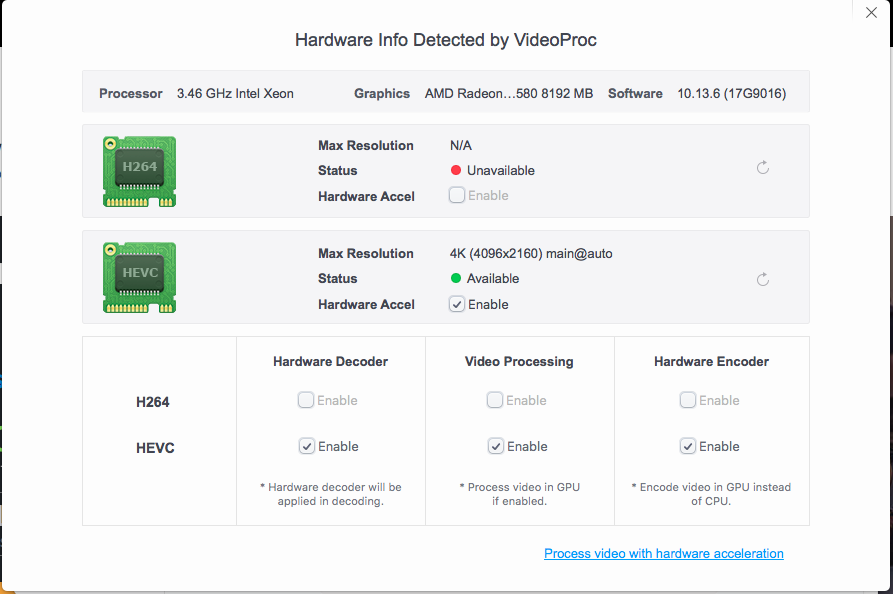Click the Hardware Encoder column header
This screenshot has height=594, width=893.
coord(711,362)
